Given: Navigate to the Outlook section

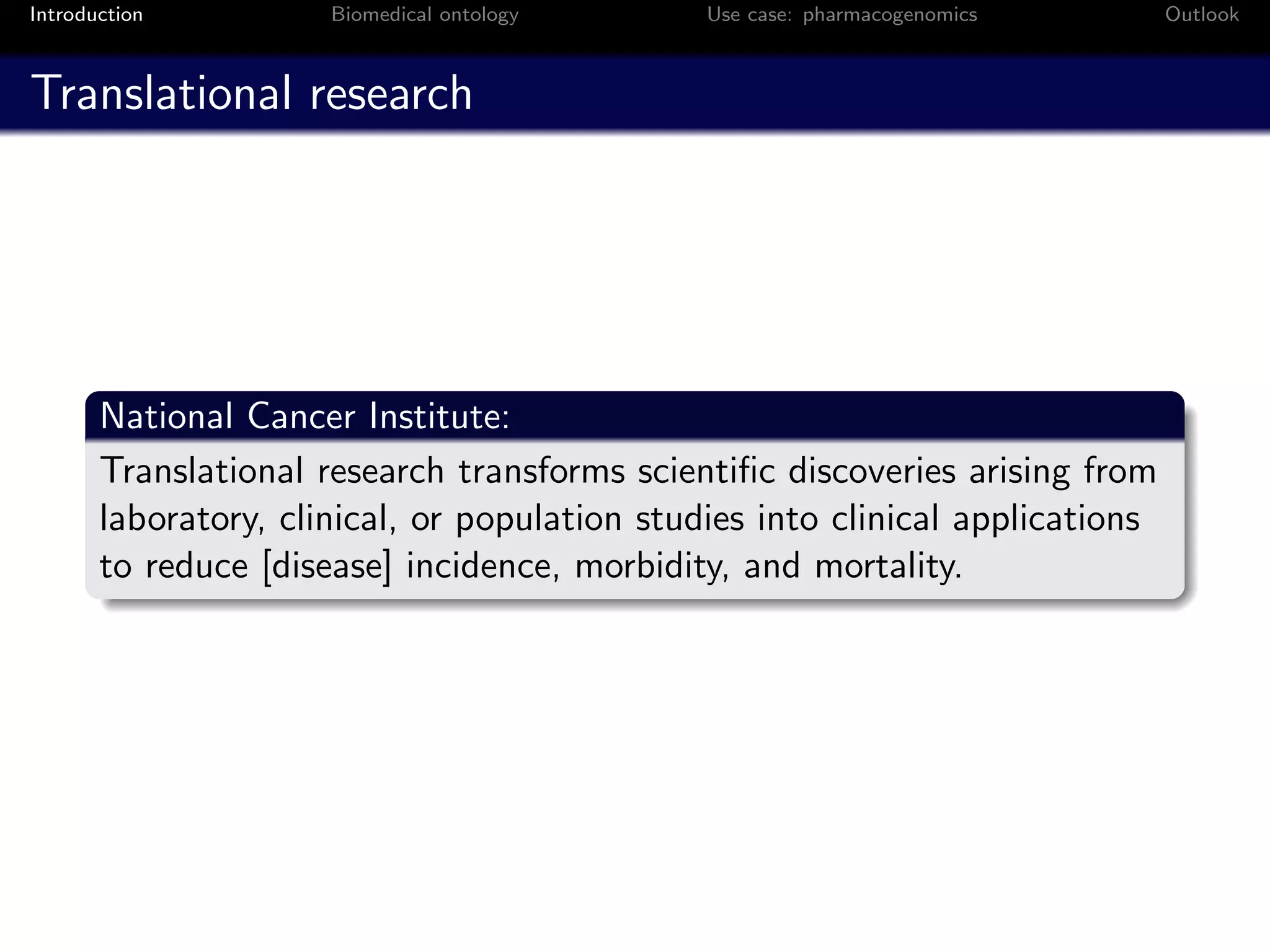Looking at the screenshot, I should 1201,14.
